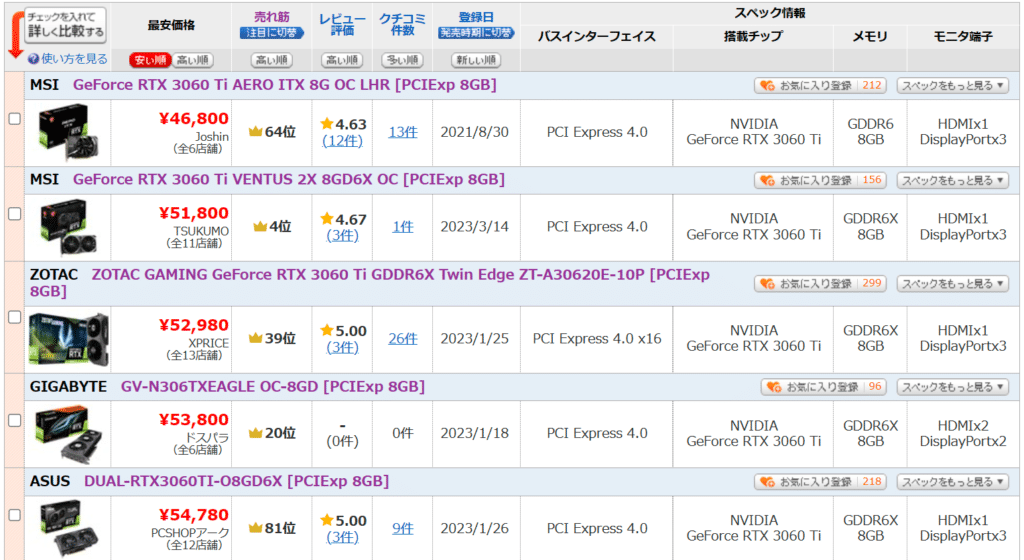Image resolution: width=1024 pixels, height=560 pixels.
Task: Add ASUS DUAL to favorites (218)
Action: click(820, 482)
